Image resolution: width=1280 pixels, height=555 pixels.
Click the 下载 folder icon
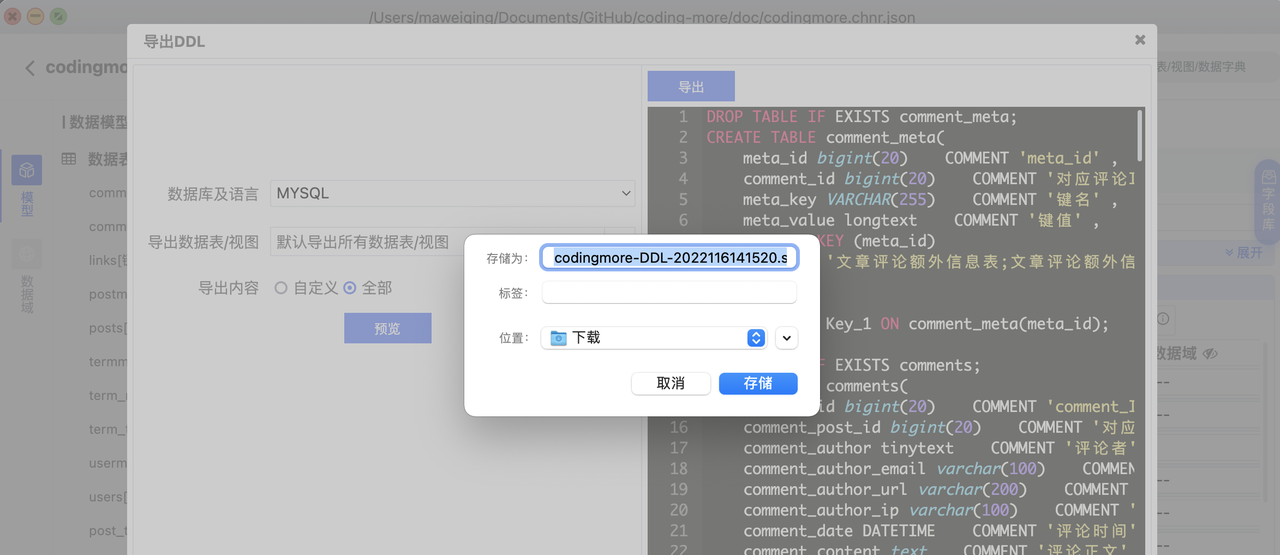pyautogui.click(x=558, y=338)
